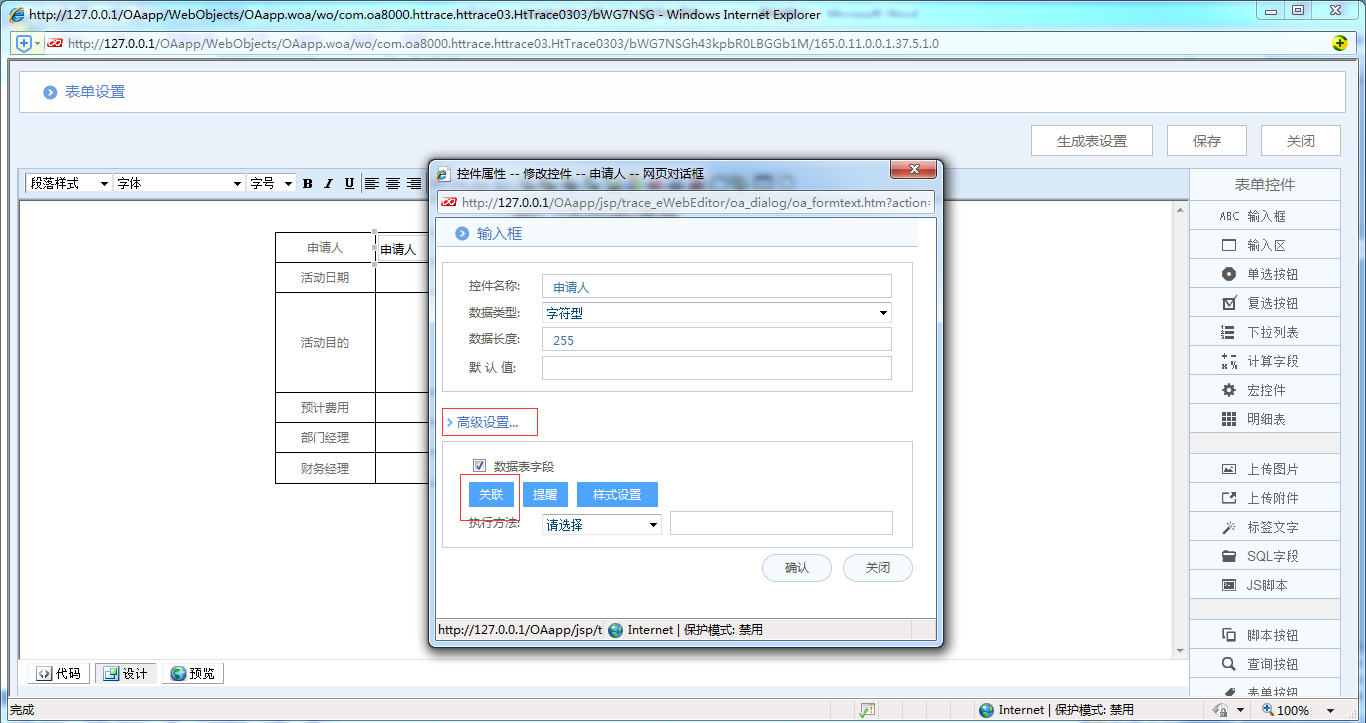Click the 控件名称 input field
Image resolution: width=1366 pixels, height=723 pixels.
click(x=716, y=287)
